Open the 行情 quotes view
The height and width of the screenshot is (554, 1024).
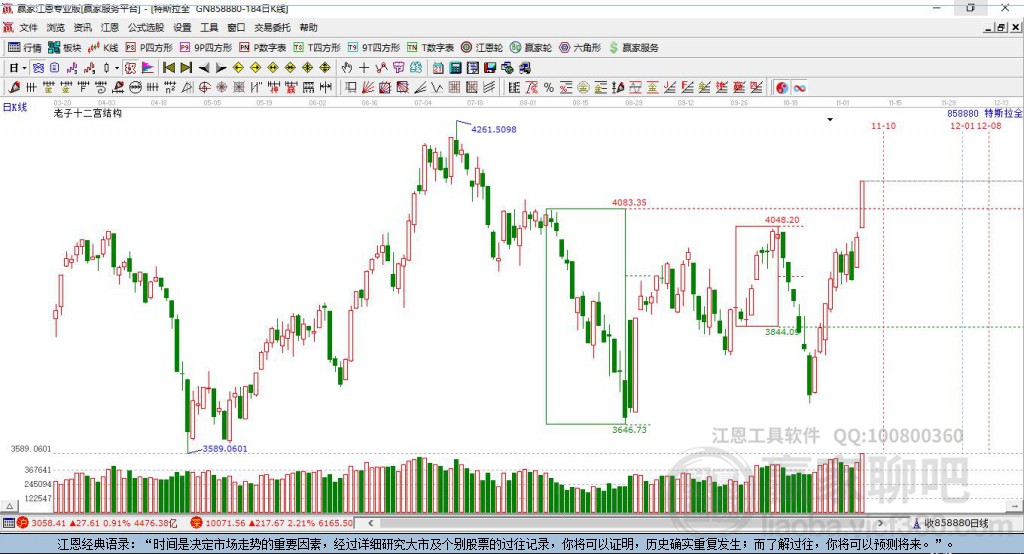[25, 48]
